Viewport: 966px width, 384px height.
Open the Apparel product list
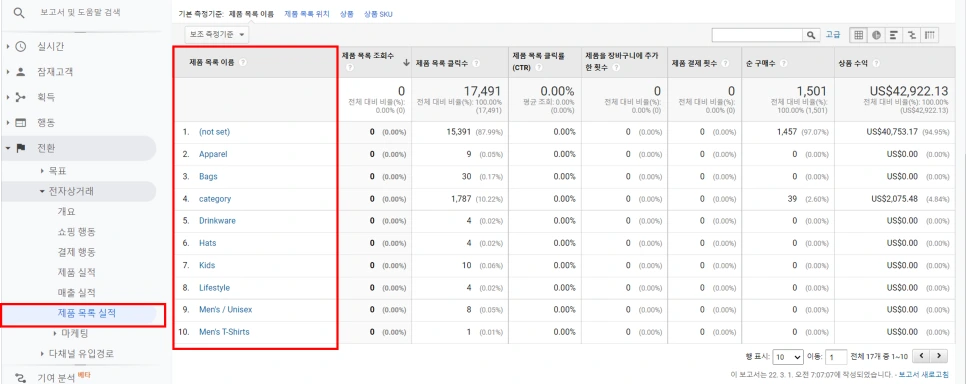[x=213, y=154]
